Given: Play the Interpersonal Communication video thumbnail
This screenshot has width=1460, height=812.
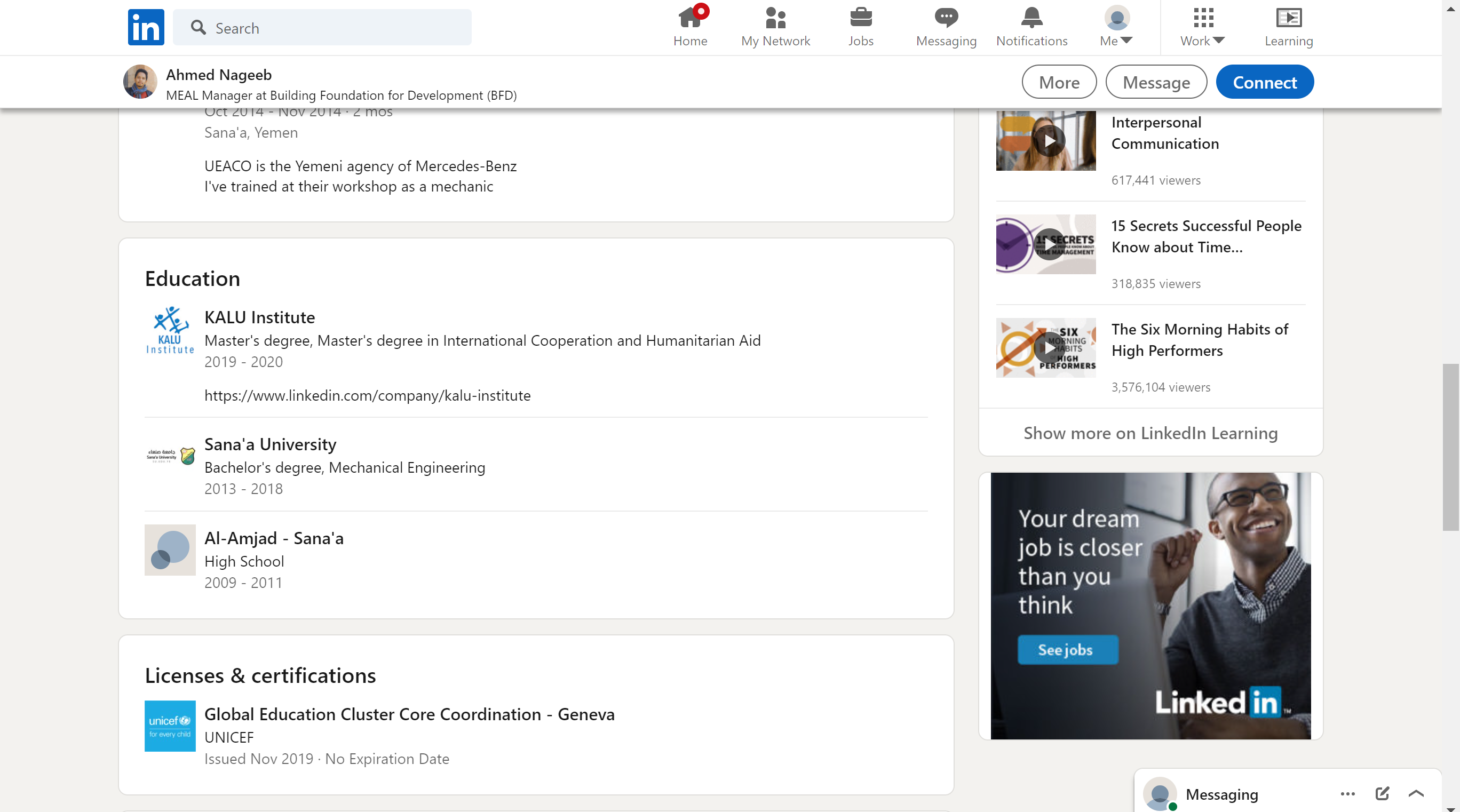Looking at the screenshot, I should pos(1046,140).
